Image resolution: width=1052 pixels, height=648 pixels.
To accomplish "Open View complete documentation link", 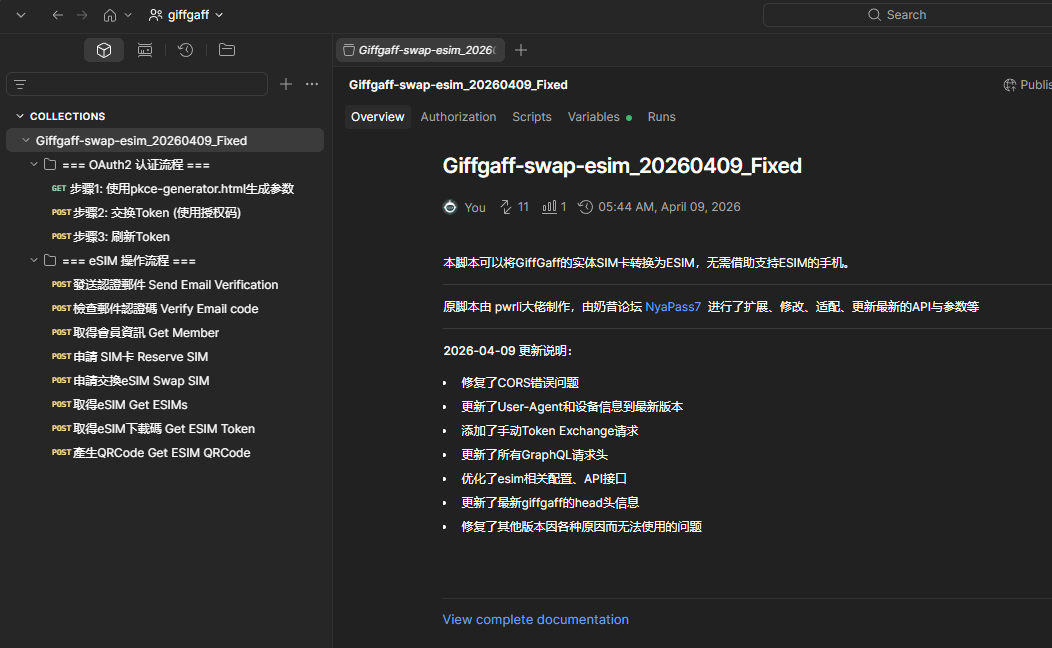I will (535, 620).
